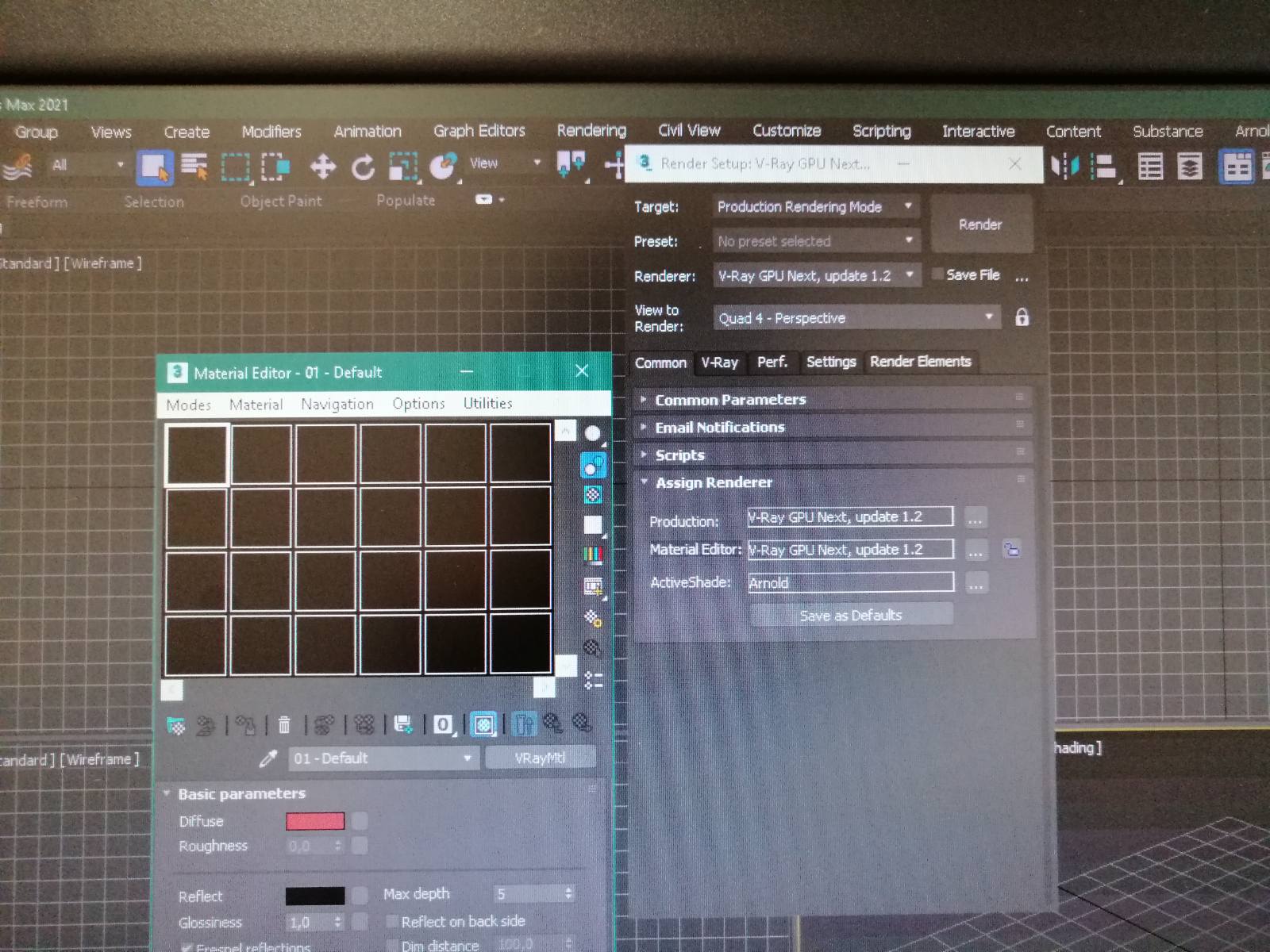Switch to Render Elements tab
Screen dimensions: 1270x952
(920, 362)
